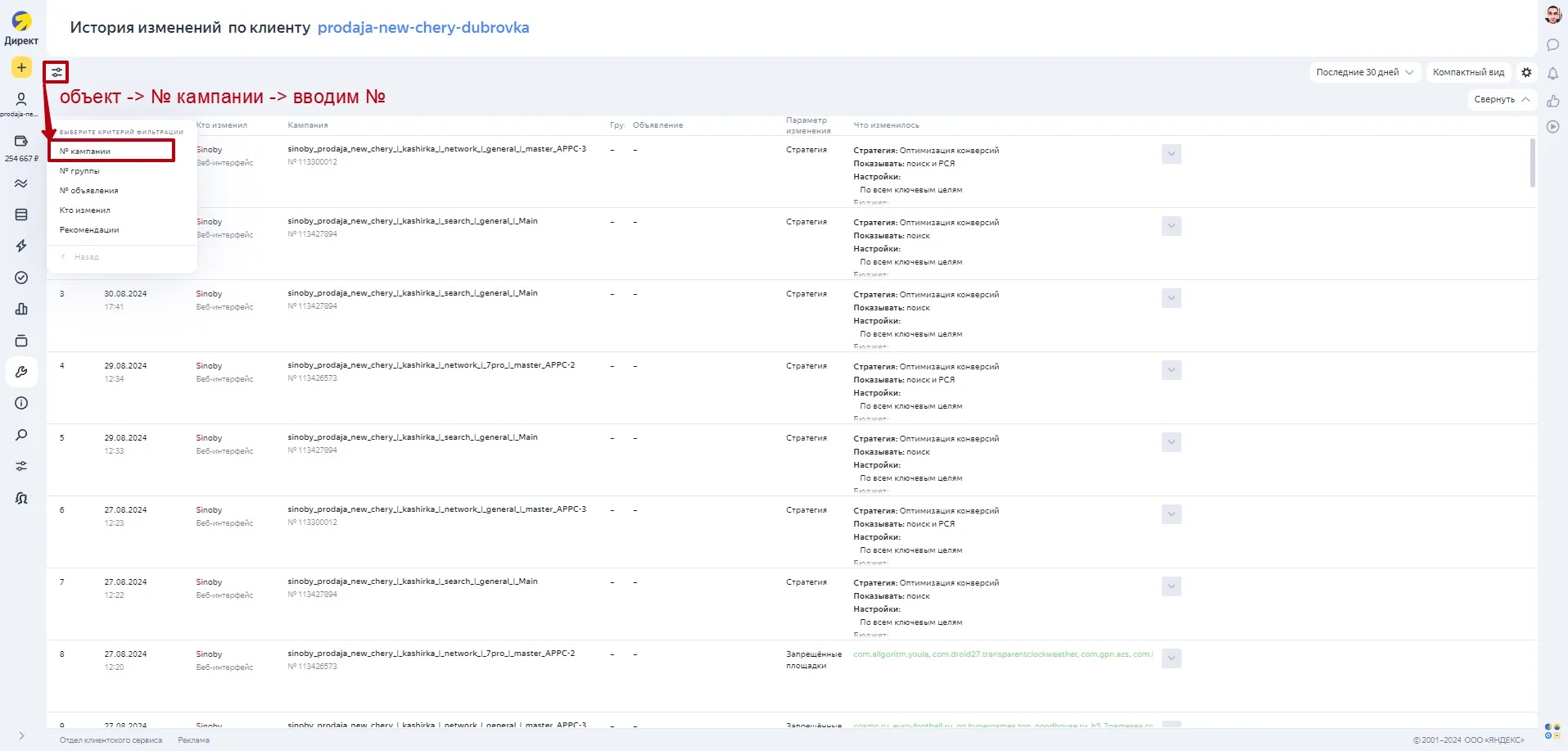
Task: Open the prodaja-new-chery-dubrovka client link
Action: [423, 28]
